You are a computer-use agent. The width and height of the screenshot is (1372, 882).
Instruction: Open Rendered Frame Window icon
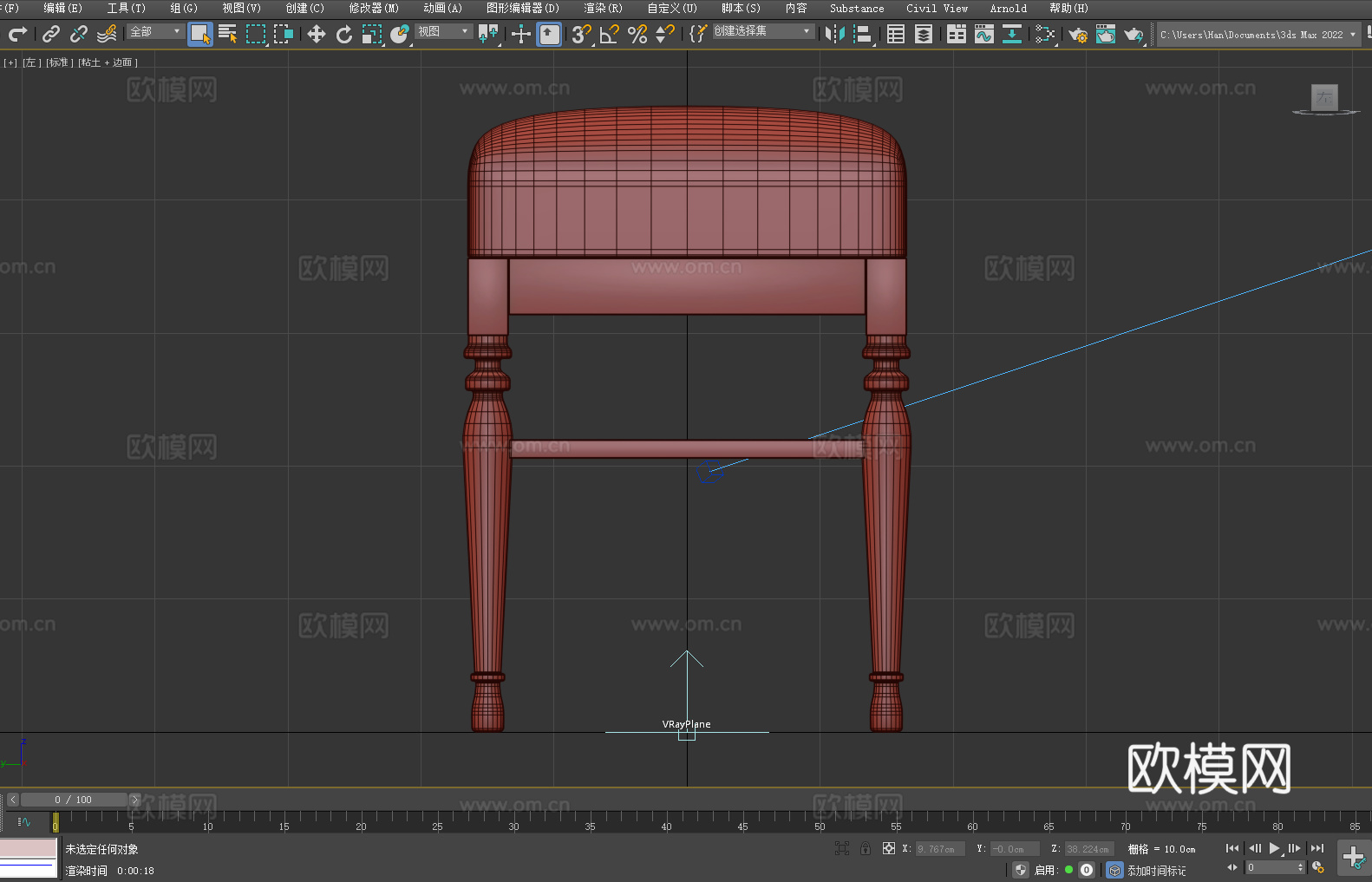1106,34
